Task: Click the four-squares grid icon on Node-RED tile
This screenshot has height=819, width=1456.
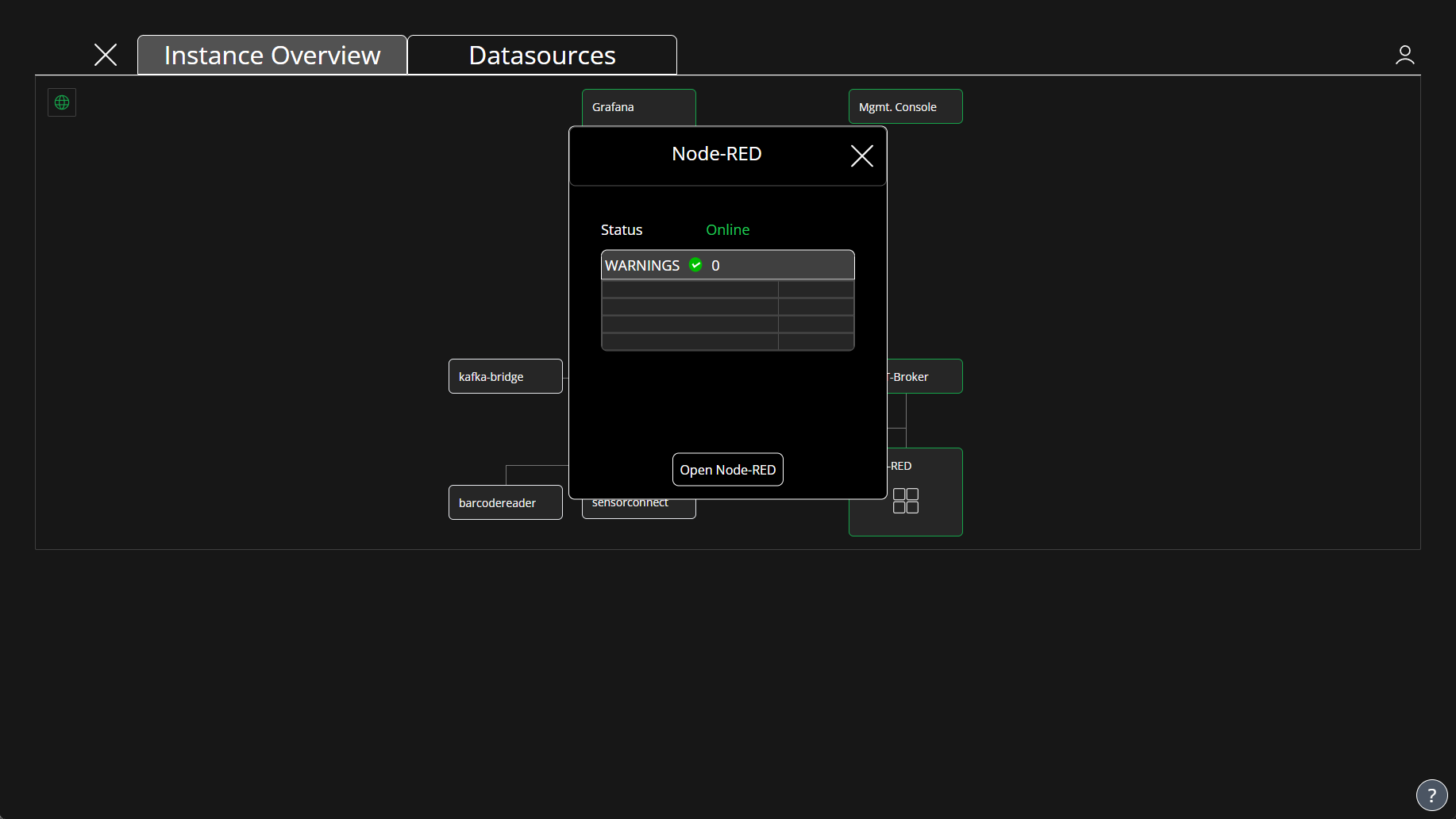Action: (x=905, y=501)
